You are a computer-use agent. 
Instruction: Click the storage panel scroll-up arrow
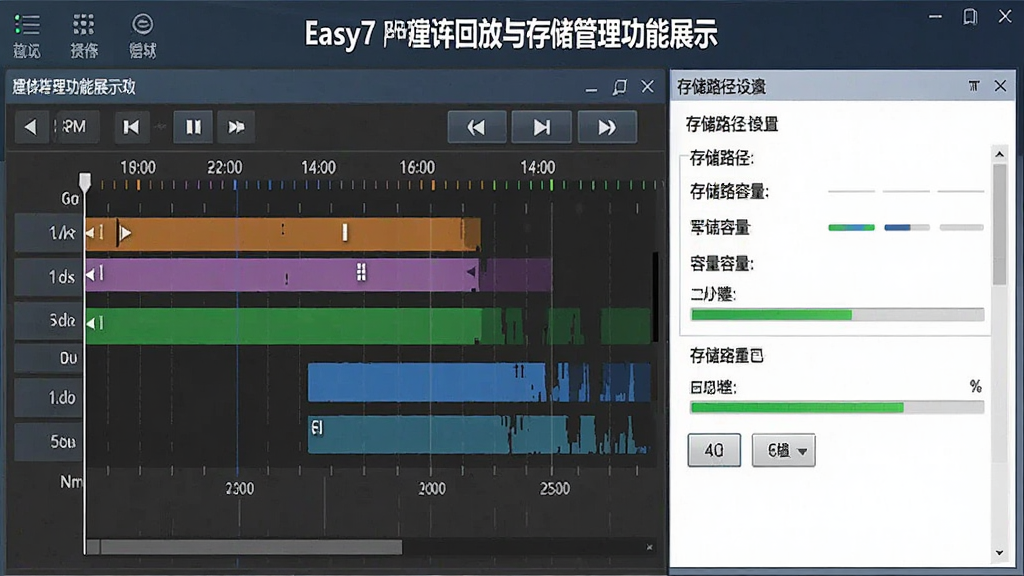coord(999,154)
